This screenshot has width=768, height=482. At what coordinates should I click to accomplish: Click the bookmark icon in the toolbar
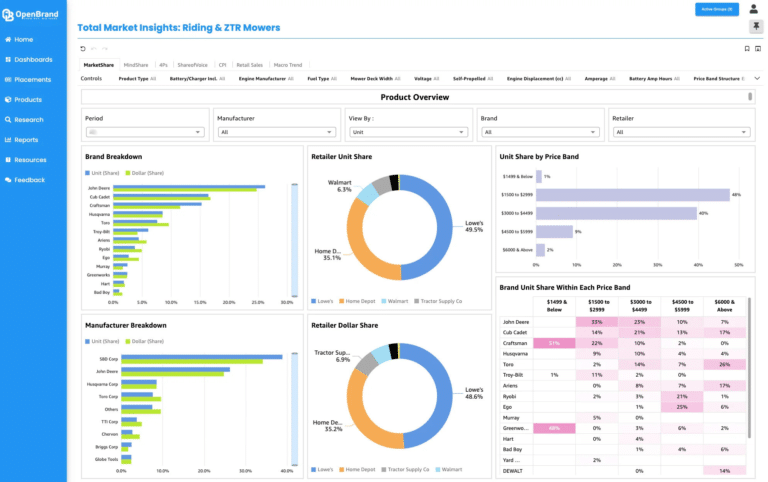(747, 48)
